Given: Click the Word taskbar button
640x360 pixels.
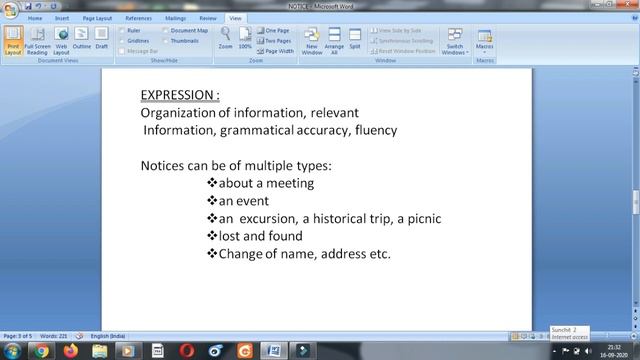Looking at the screenshot, I should pos(273,351).
